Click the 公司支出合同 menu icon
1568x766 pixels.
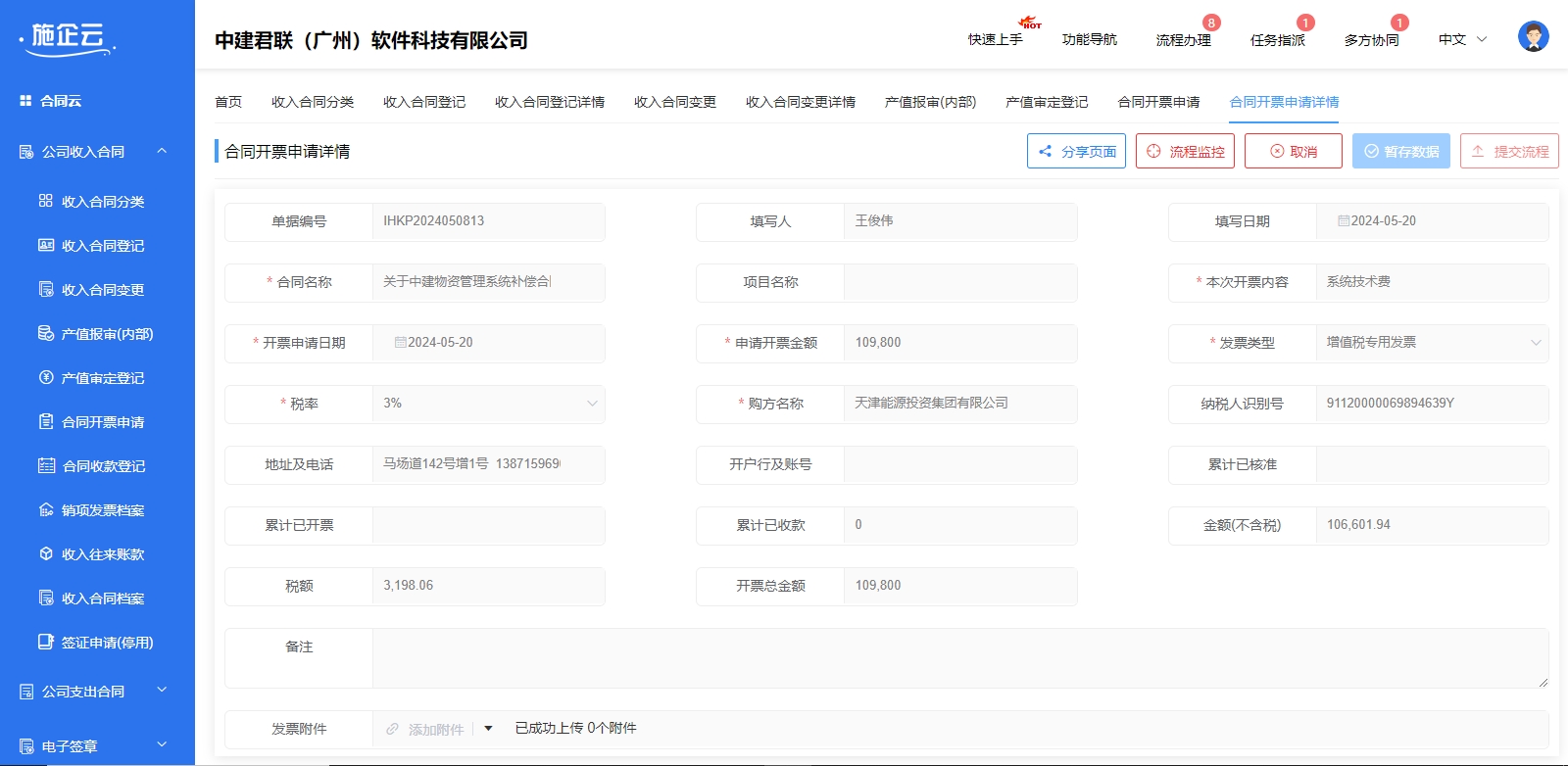(x=26, y=692)
